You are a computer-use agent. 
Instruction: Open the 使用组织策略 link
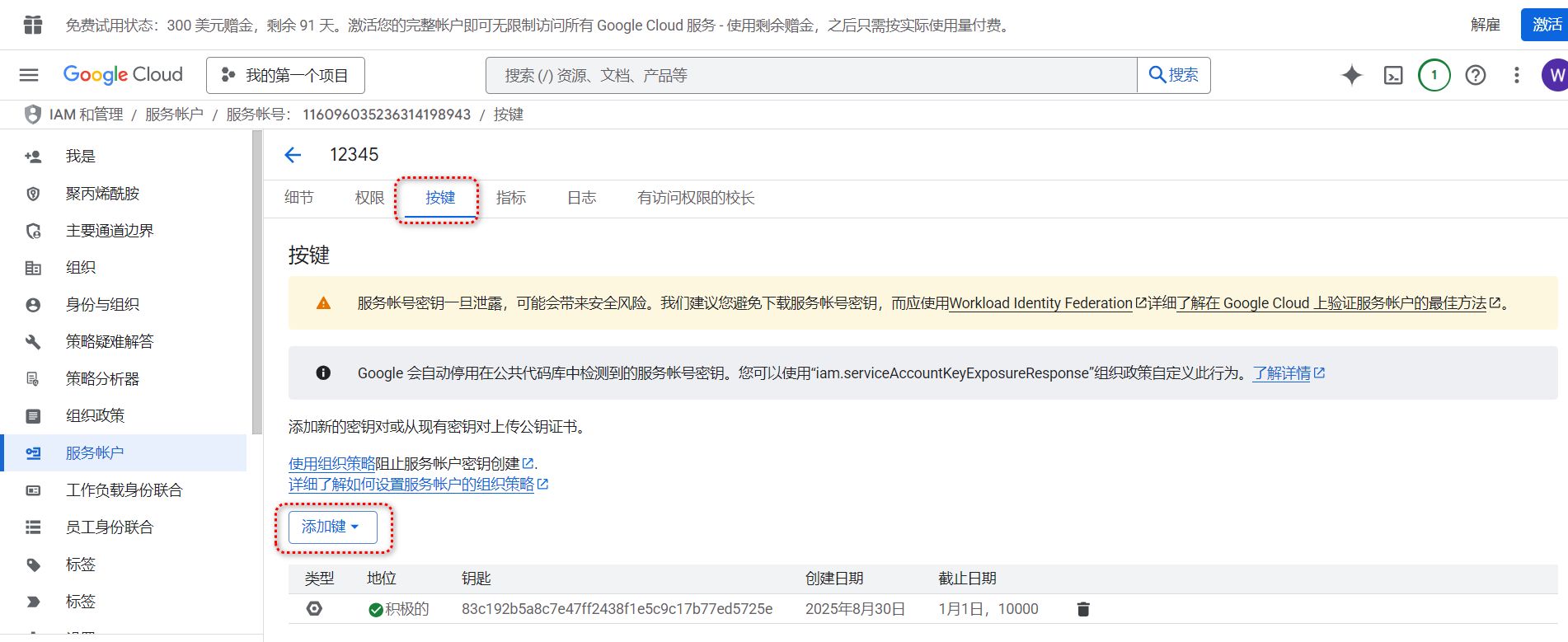pyautogui.click(x=331, y=464)
